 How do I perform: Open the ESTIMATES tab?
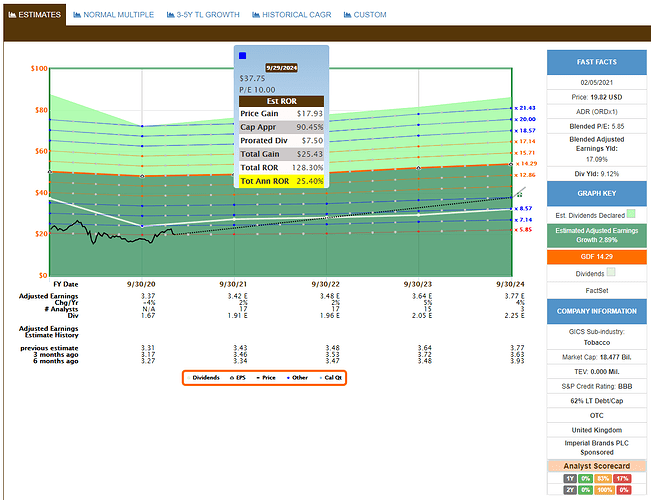tap(34, 15)
